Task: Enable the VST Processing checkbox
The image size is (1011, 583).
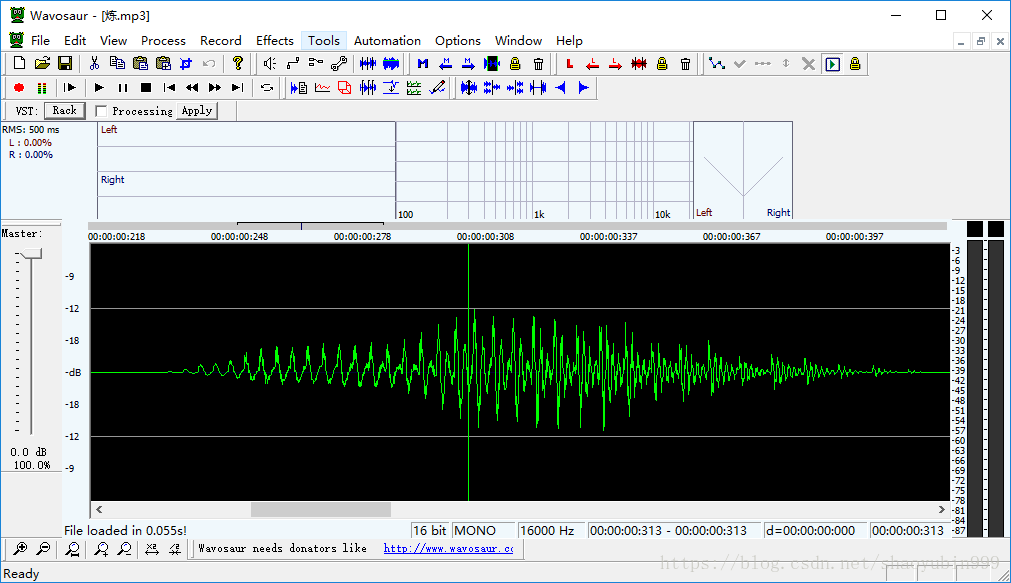Action: [101, 111]
